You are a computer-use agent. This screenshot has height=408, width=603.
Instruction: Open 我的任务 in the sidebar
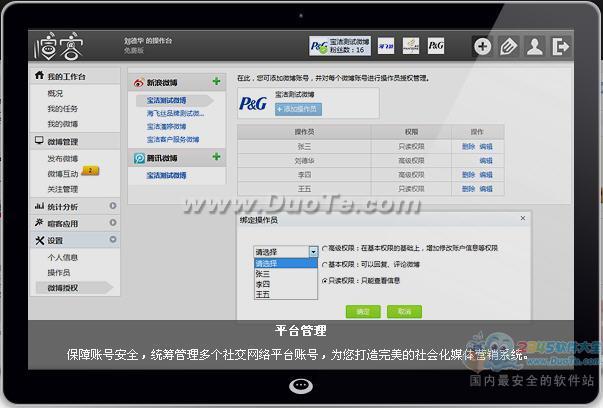tap(63, 109)
